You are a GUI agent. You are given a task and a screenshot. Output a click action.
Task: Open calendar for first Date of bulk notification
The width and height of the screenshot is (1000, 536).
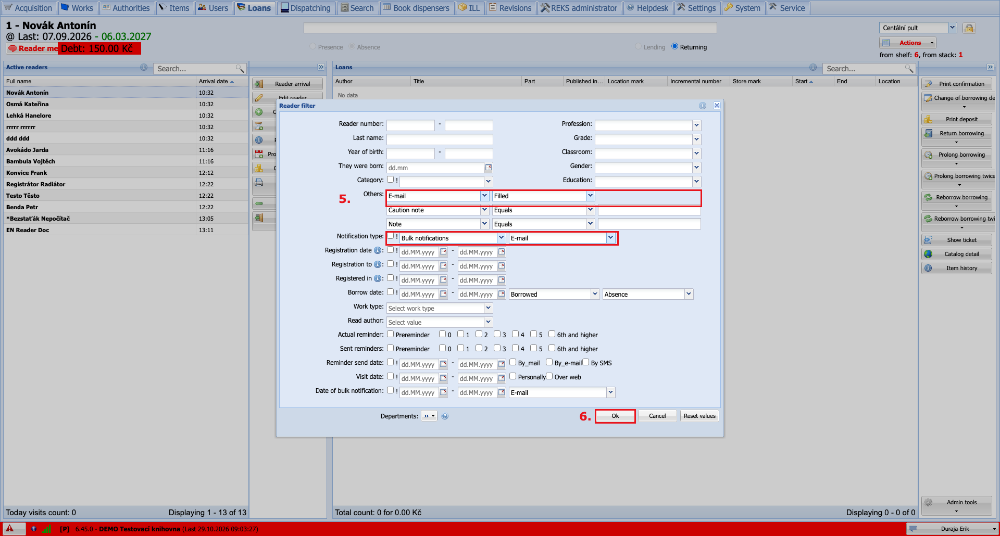tap(444, 393)
